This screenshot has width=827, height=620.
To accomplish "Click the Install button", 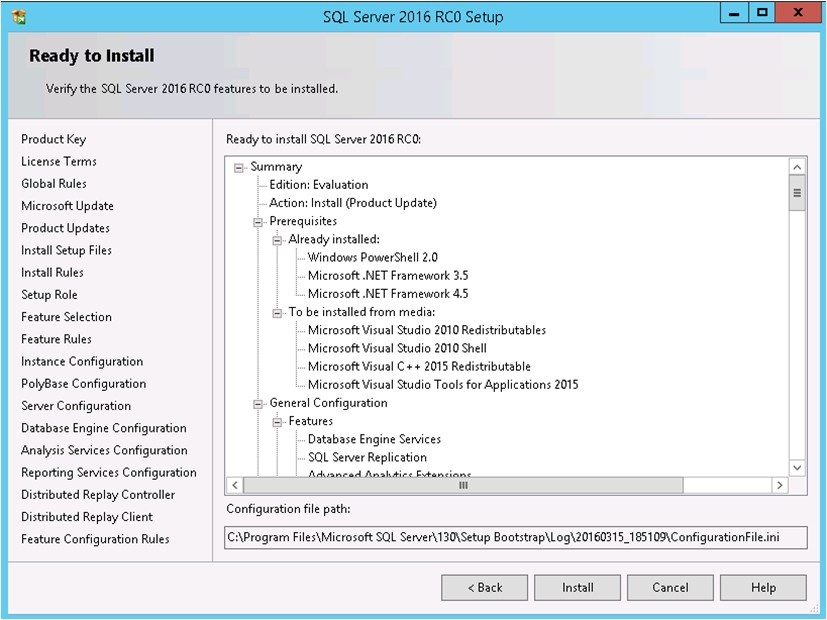I will 578,587.
